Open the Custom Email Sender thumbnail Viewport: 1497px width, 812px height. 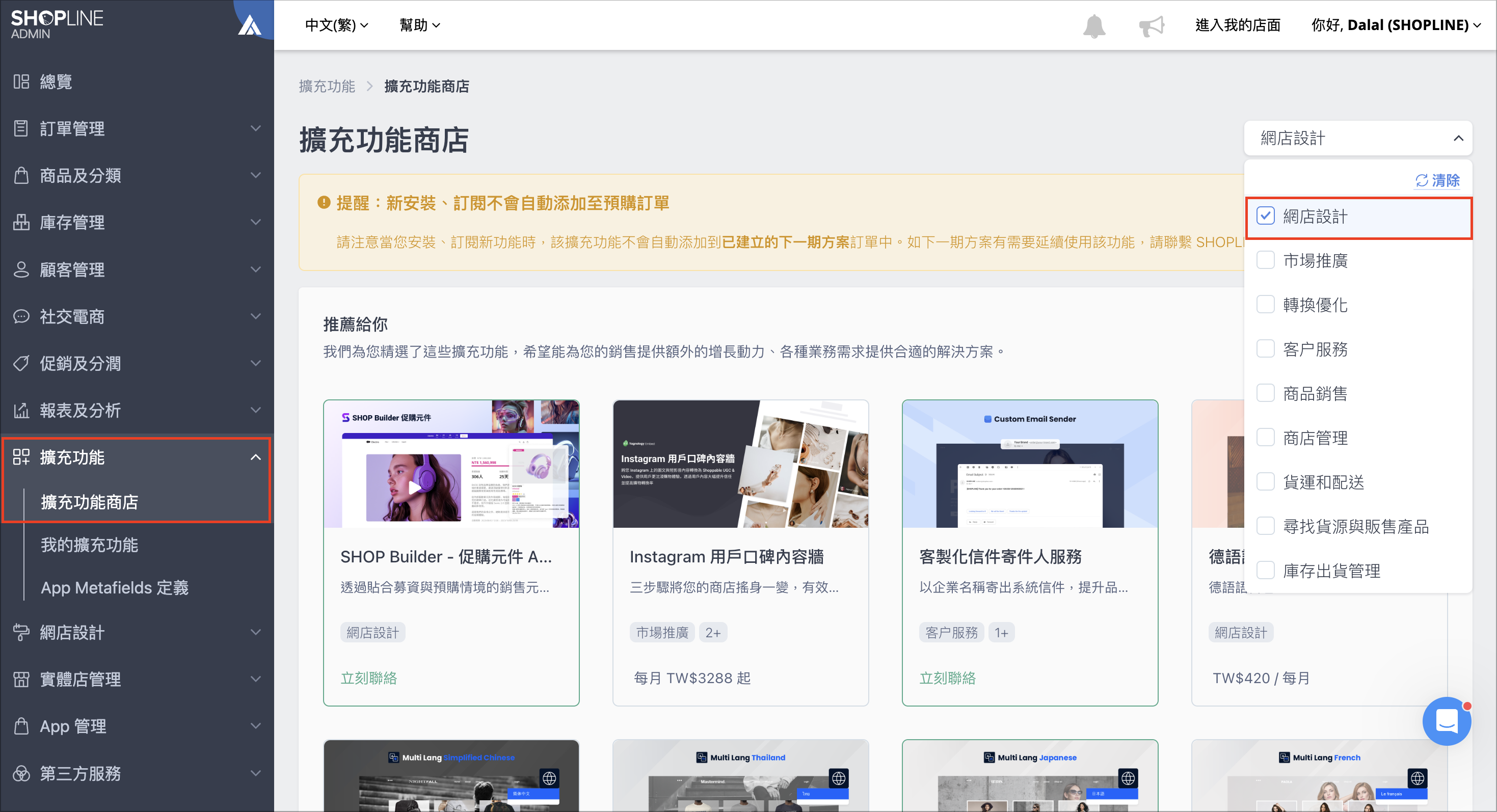tap(1030, 464)
